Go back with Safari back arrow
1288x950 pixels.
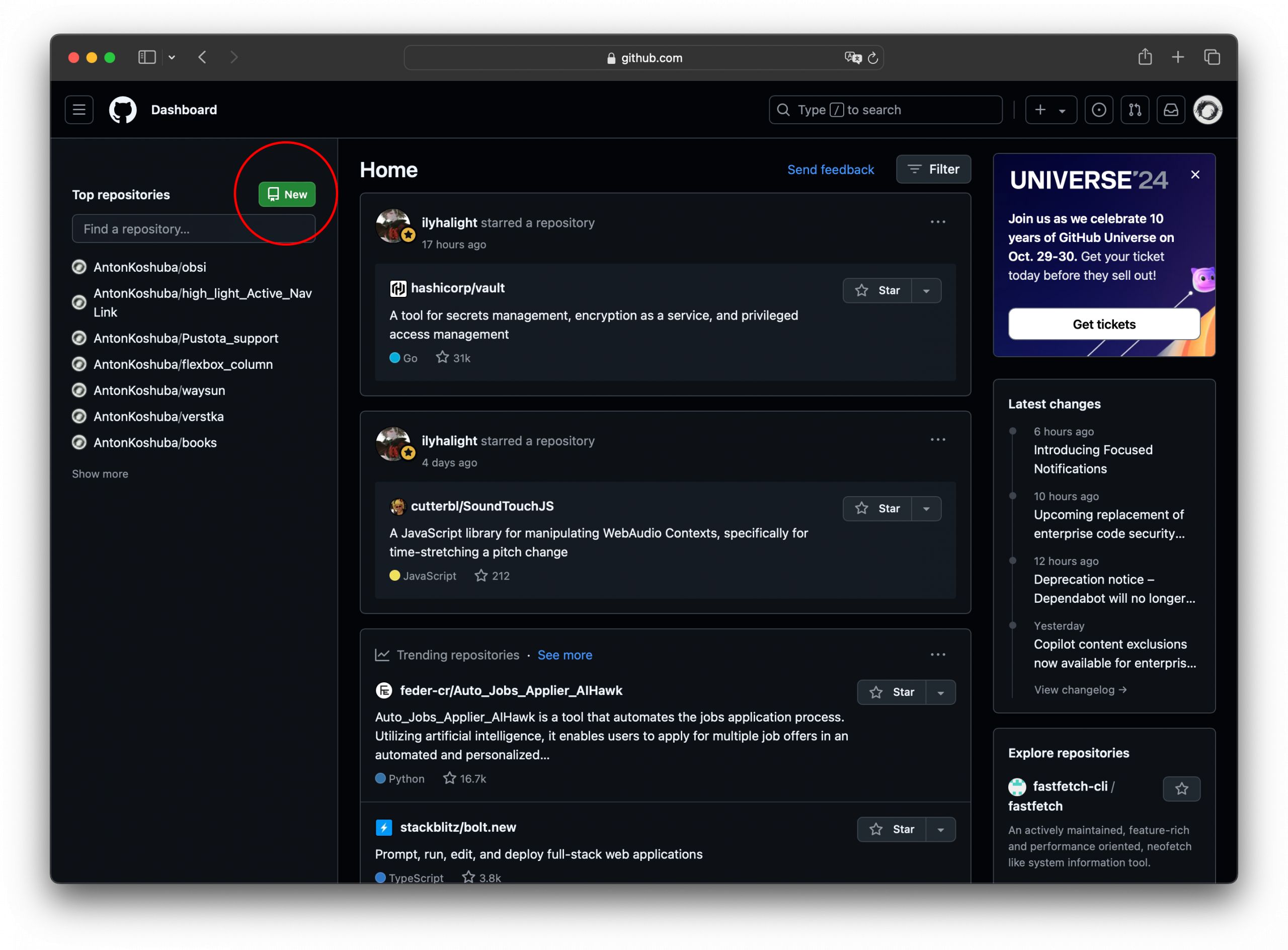click(x=202, y=57)
